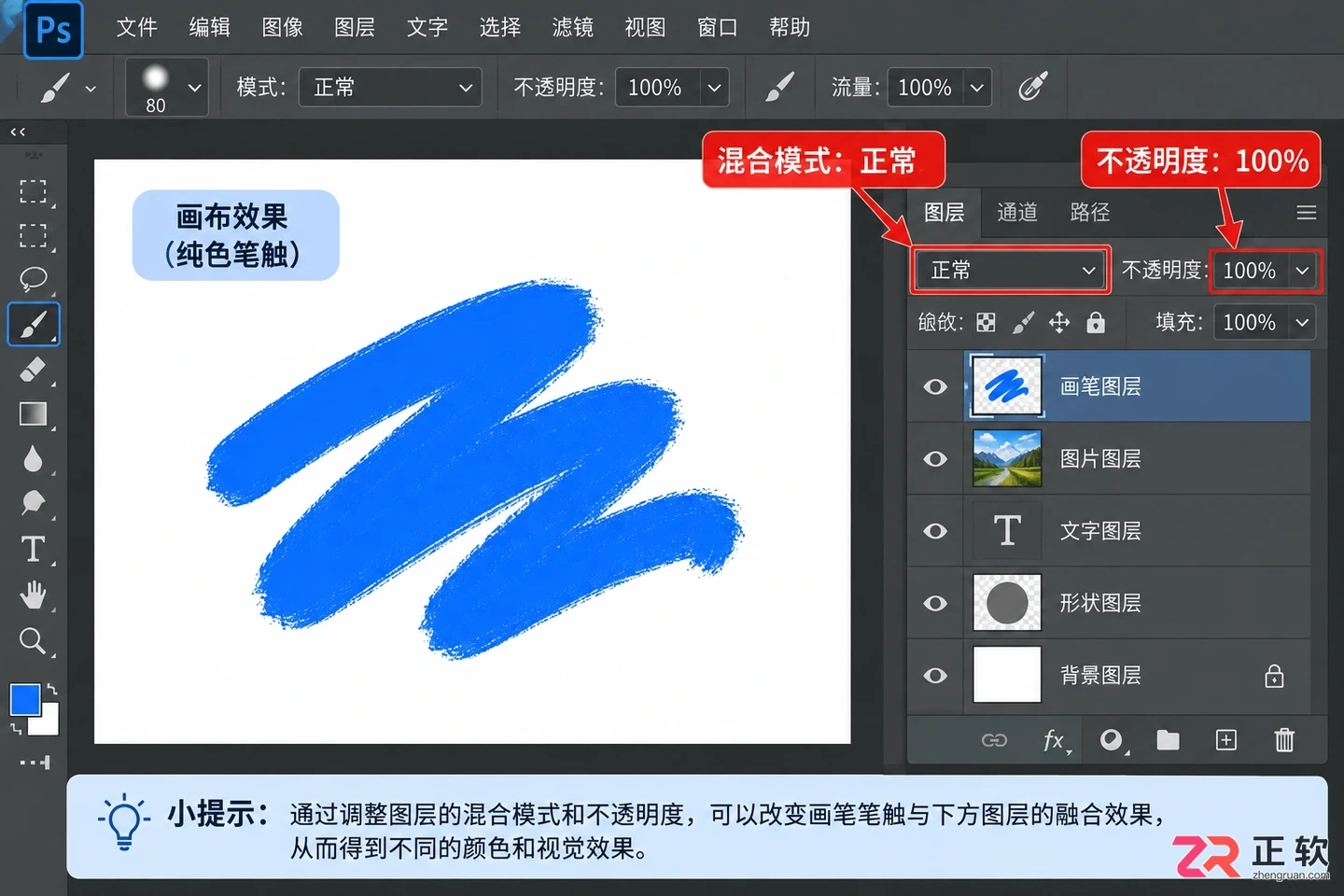Toggle lock all padlock in lock row
The width and height of the screenshot is (1344, 896).
1096,322
